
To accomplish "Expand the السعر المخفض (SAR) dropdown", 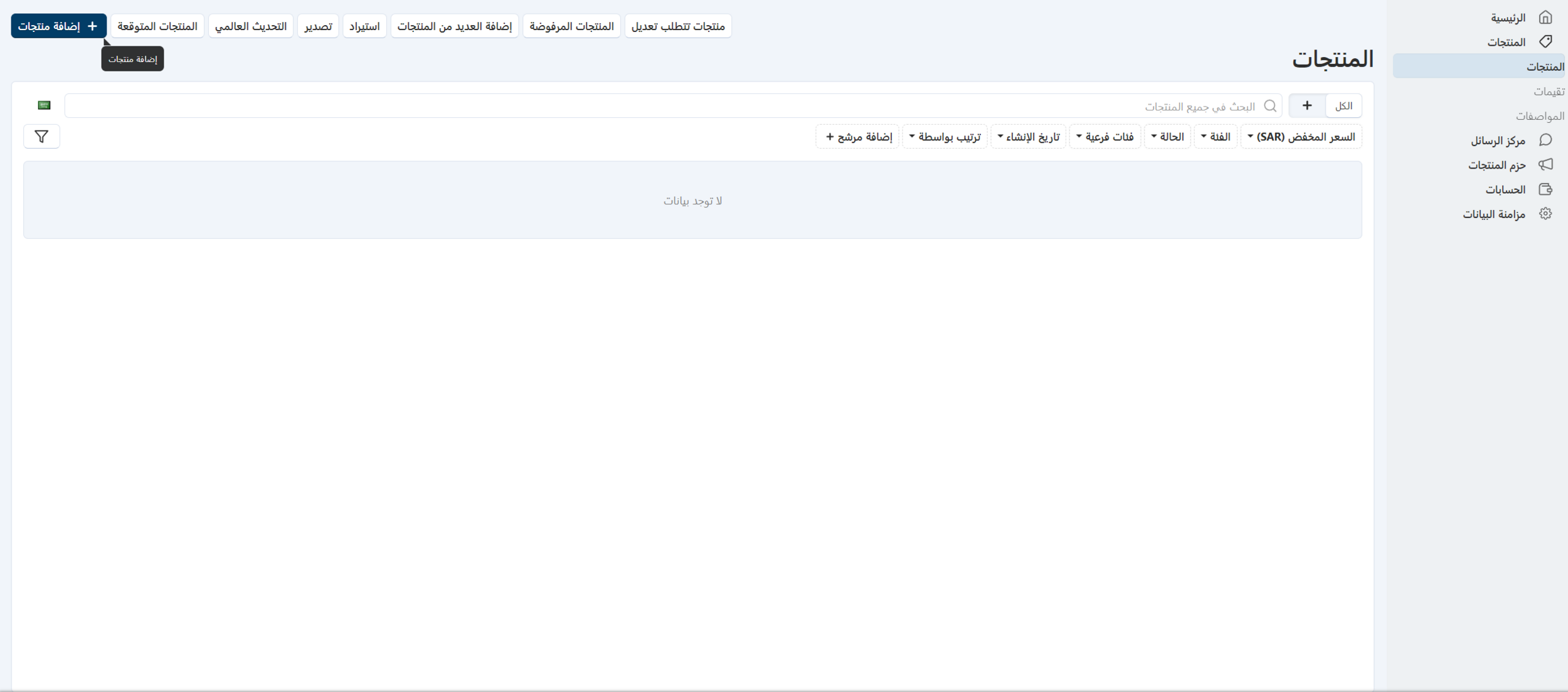I will point(1301,137).
